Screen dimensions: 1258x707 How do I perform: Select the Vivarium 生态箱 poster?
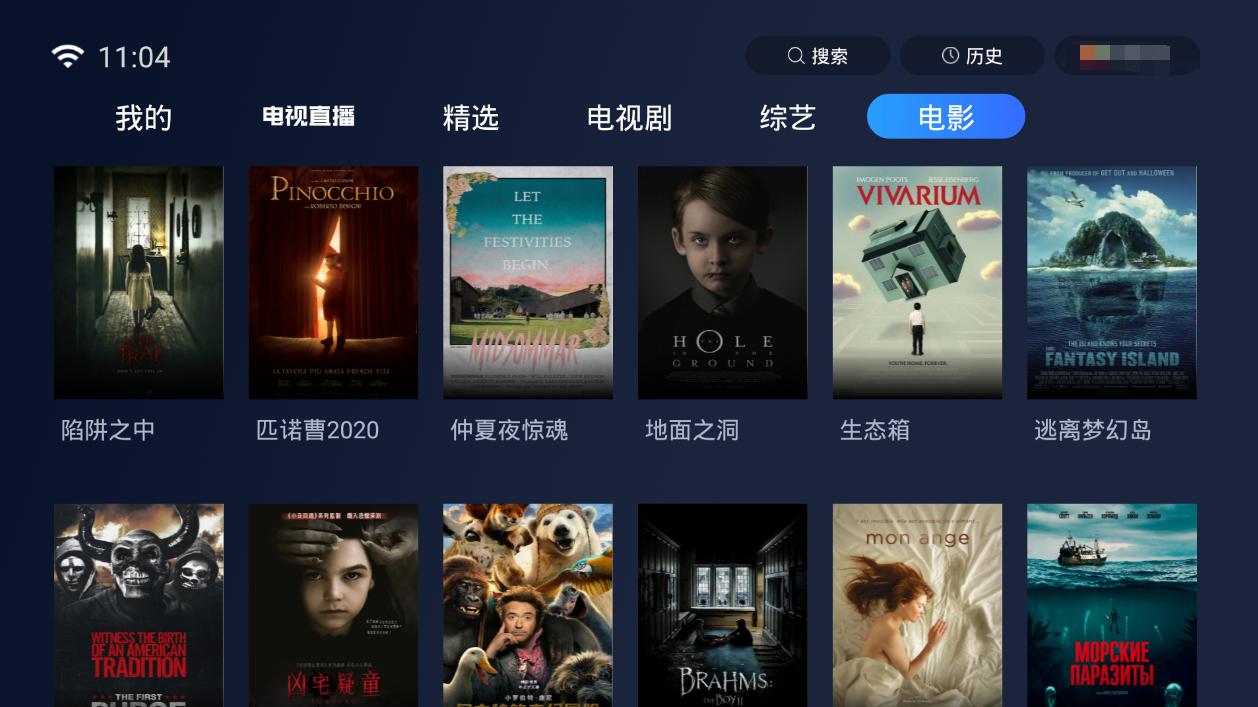(x=918, y=282)
